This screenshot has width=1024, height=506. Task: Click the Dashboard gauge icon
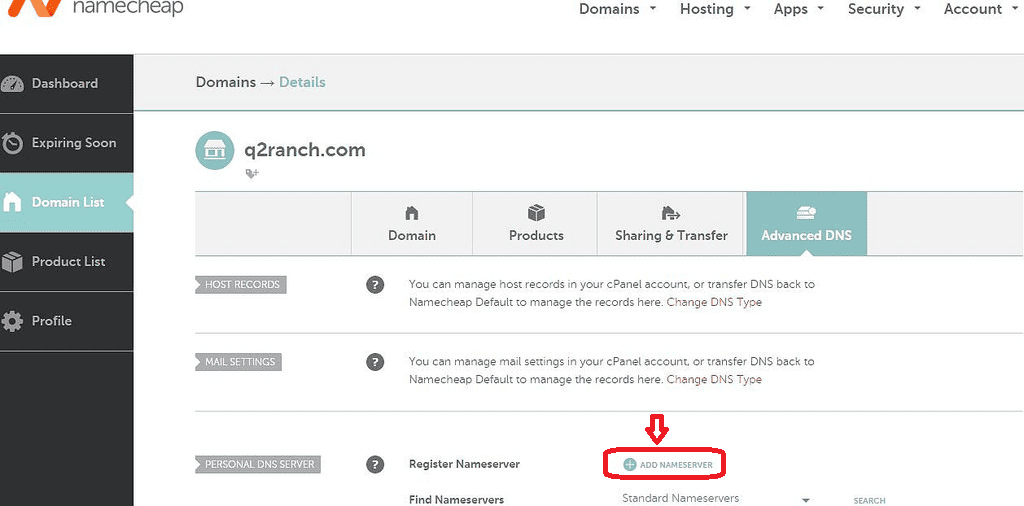(12, 84)
